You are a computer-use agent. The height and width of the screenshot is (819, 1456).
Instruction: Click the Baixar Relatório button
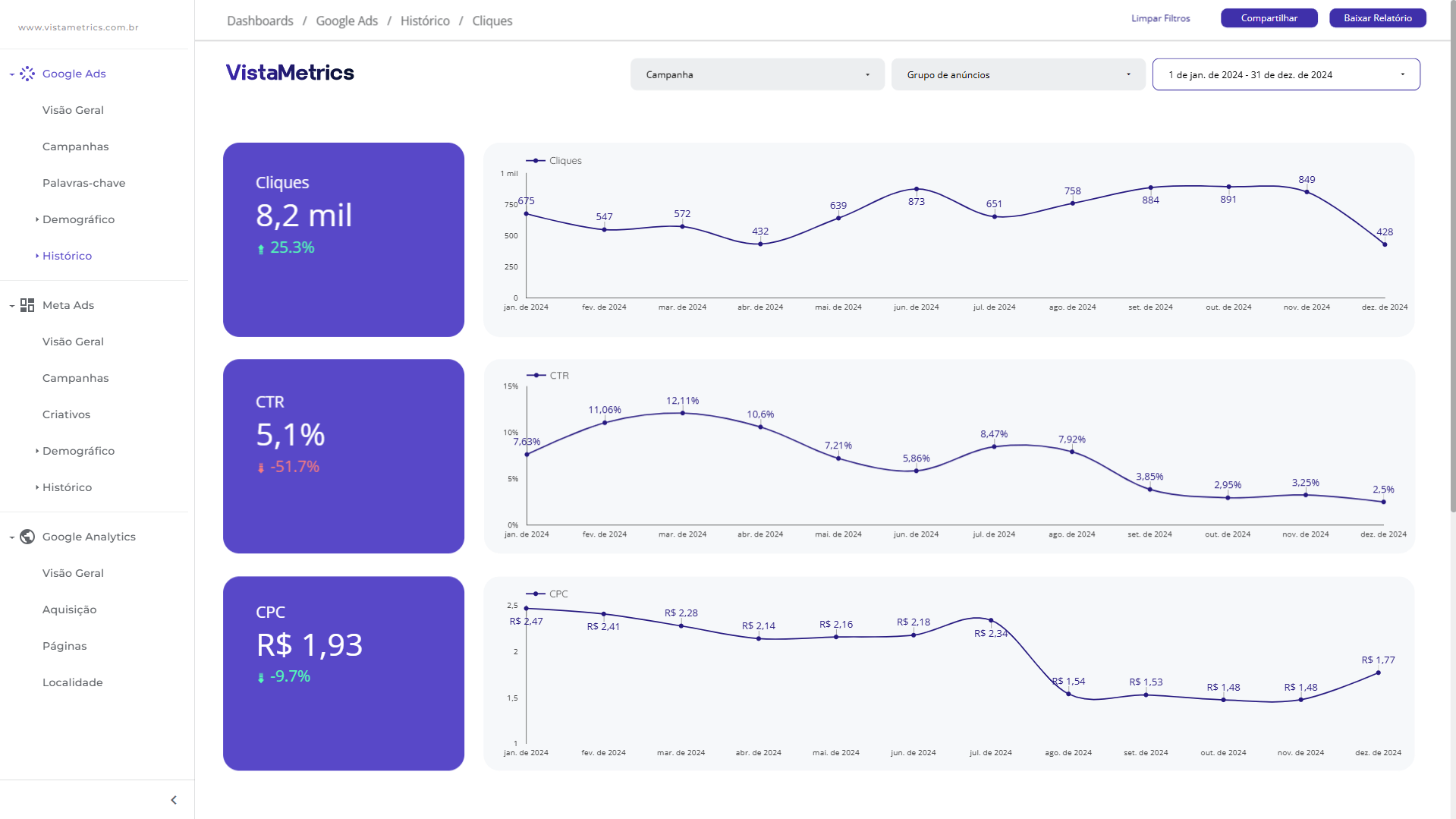[x=1377, y=18]
